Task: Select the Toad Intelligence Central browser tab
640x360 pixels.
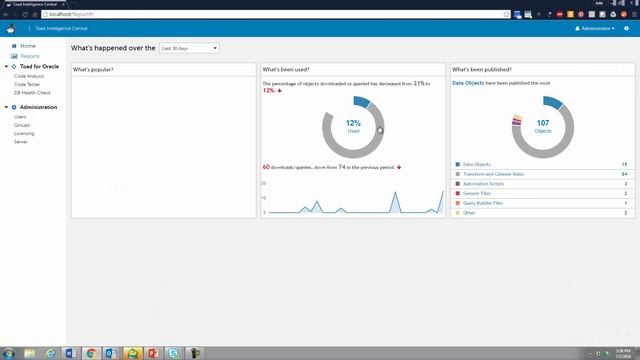Action: coord(35,4)
